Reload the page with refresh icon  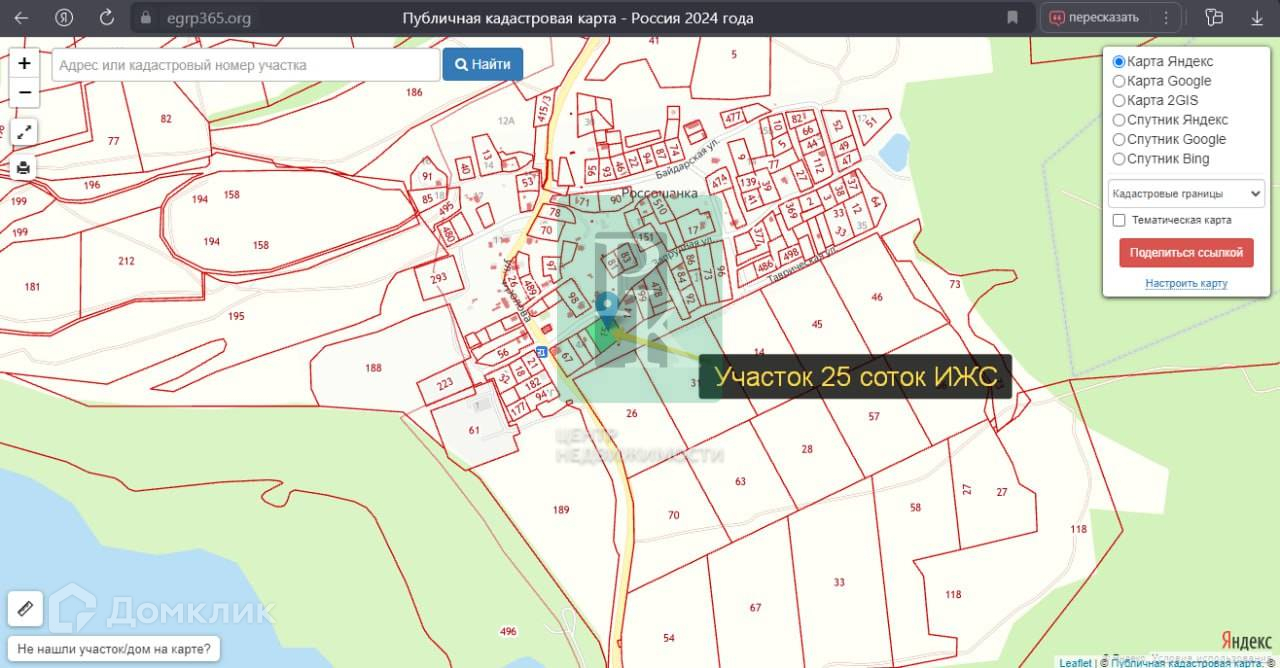click(107, 18)
